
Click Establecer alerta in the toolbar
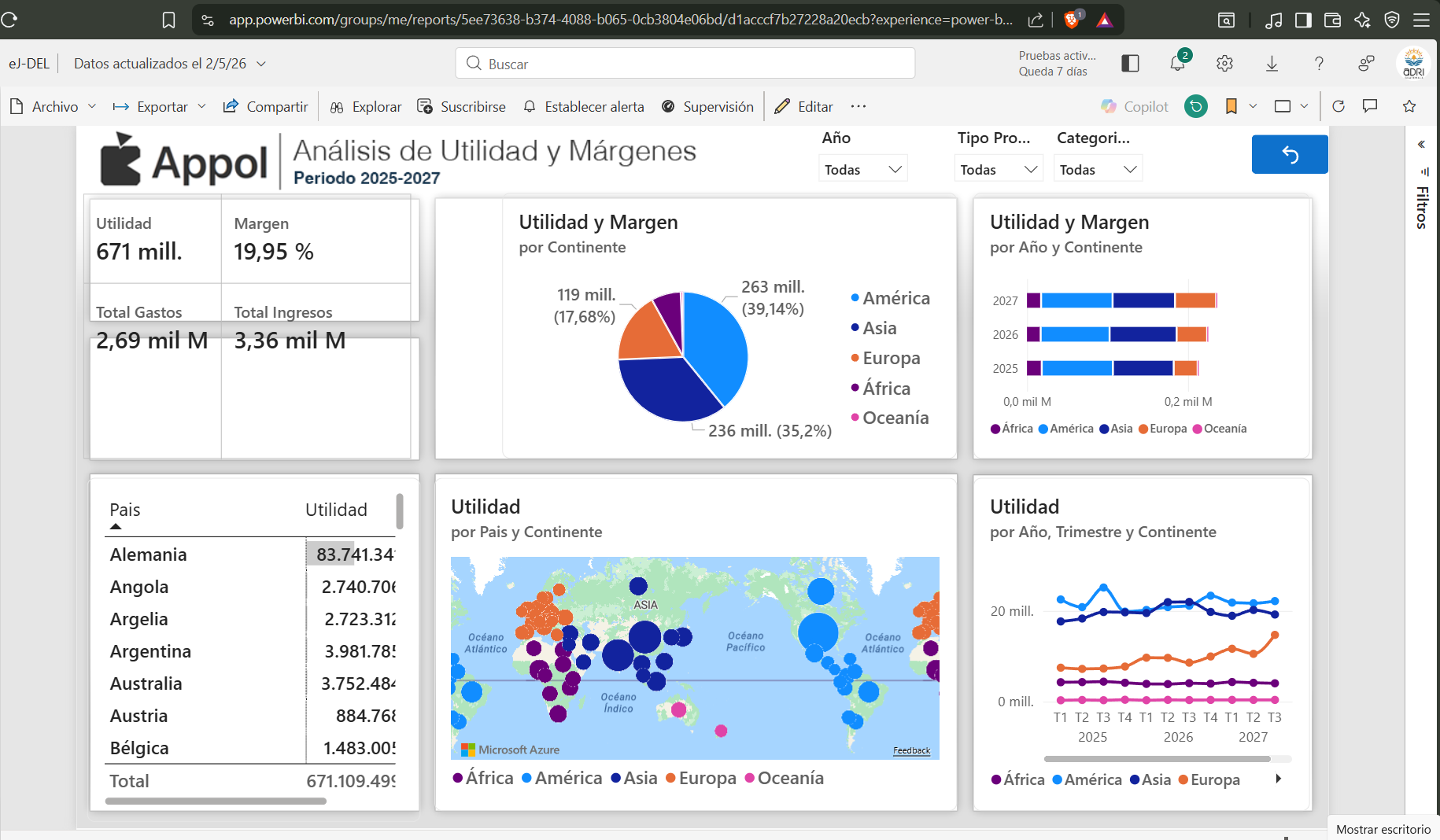tap(583, 106)
